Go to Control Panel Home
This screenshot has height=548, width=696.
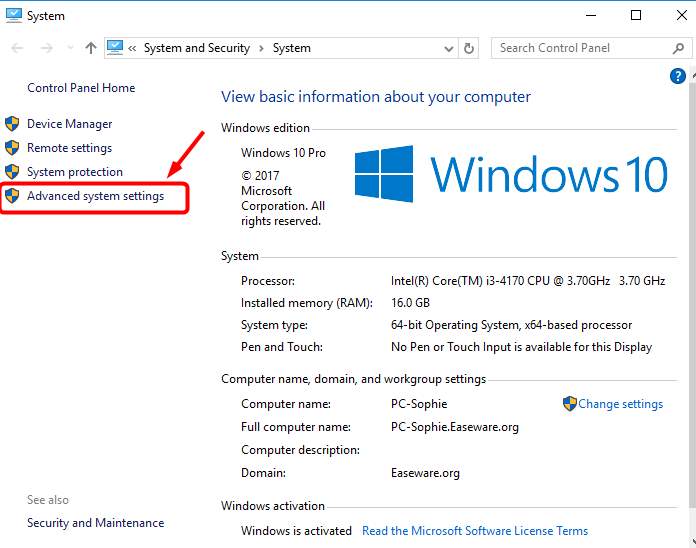(x=81, y=88)
